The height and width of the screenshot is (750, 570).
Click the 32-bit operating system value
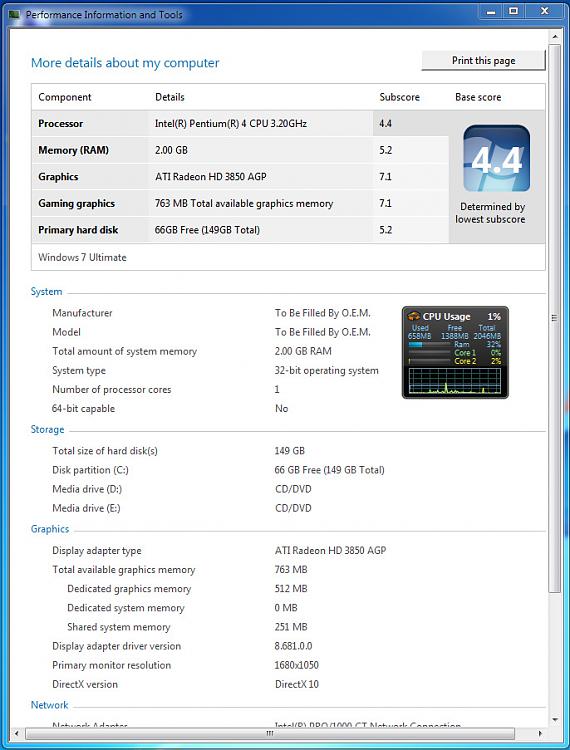(327, 370)
